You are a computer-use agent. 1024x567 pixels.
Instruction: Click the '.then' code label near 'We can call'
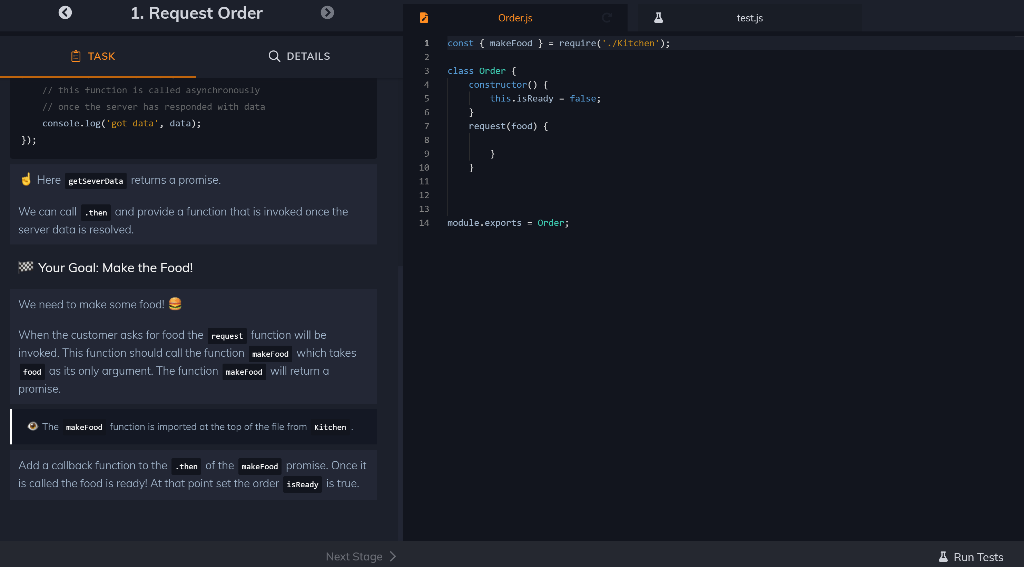point(96,212)
